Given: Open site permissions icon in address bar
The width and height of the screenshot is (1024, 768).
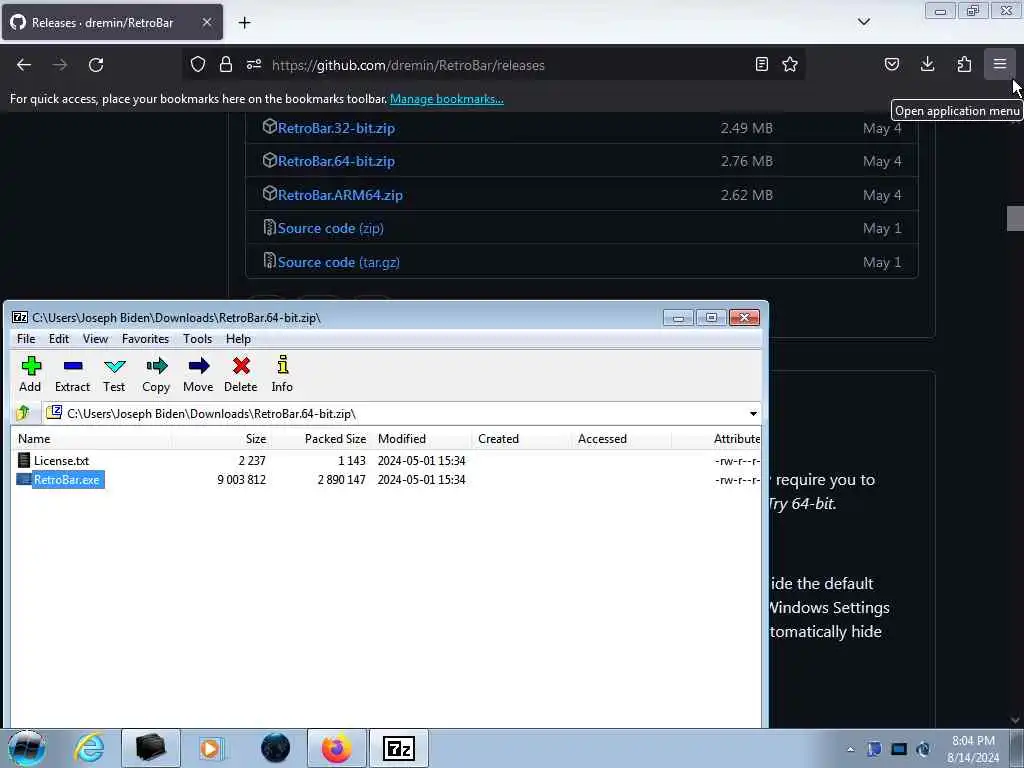Looking at the screenshot, I should point(254,65).
